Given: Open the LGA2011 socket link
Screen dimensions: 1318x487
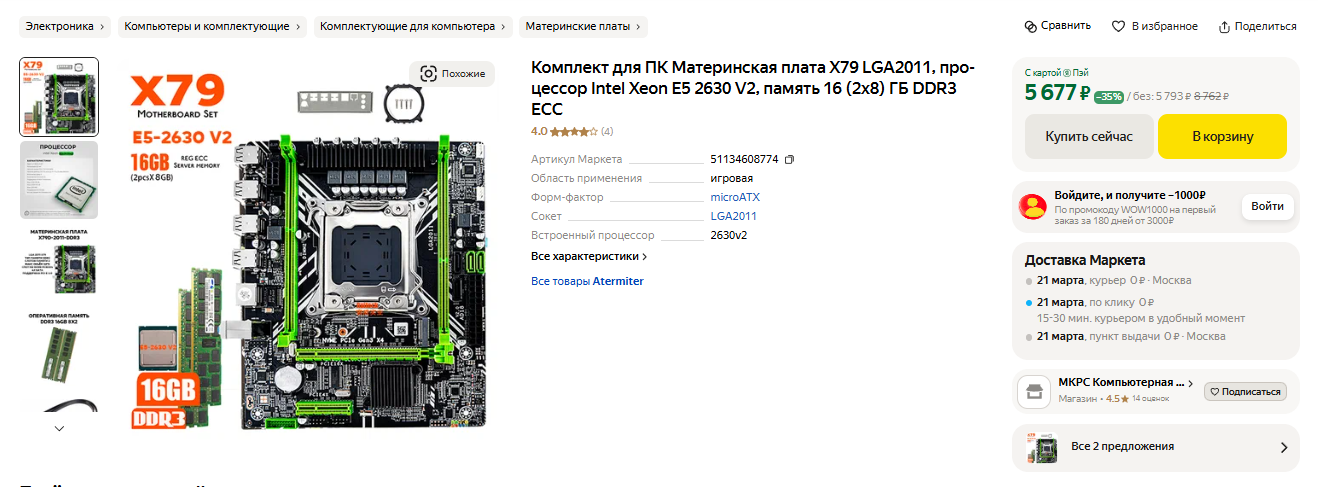Looking at the screenshot, I should coord(733,216).
